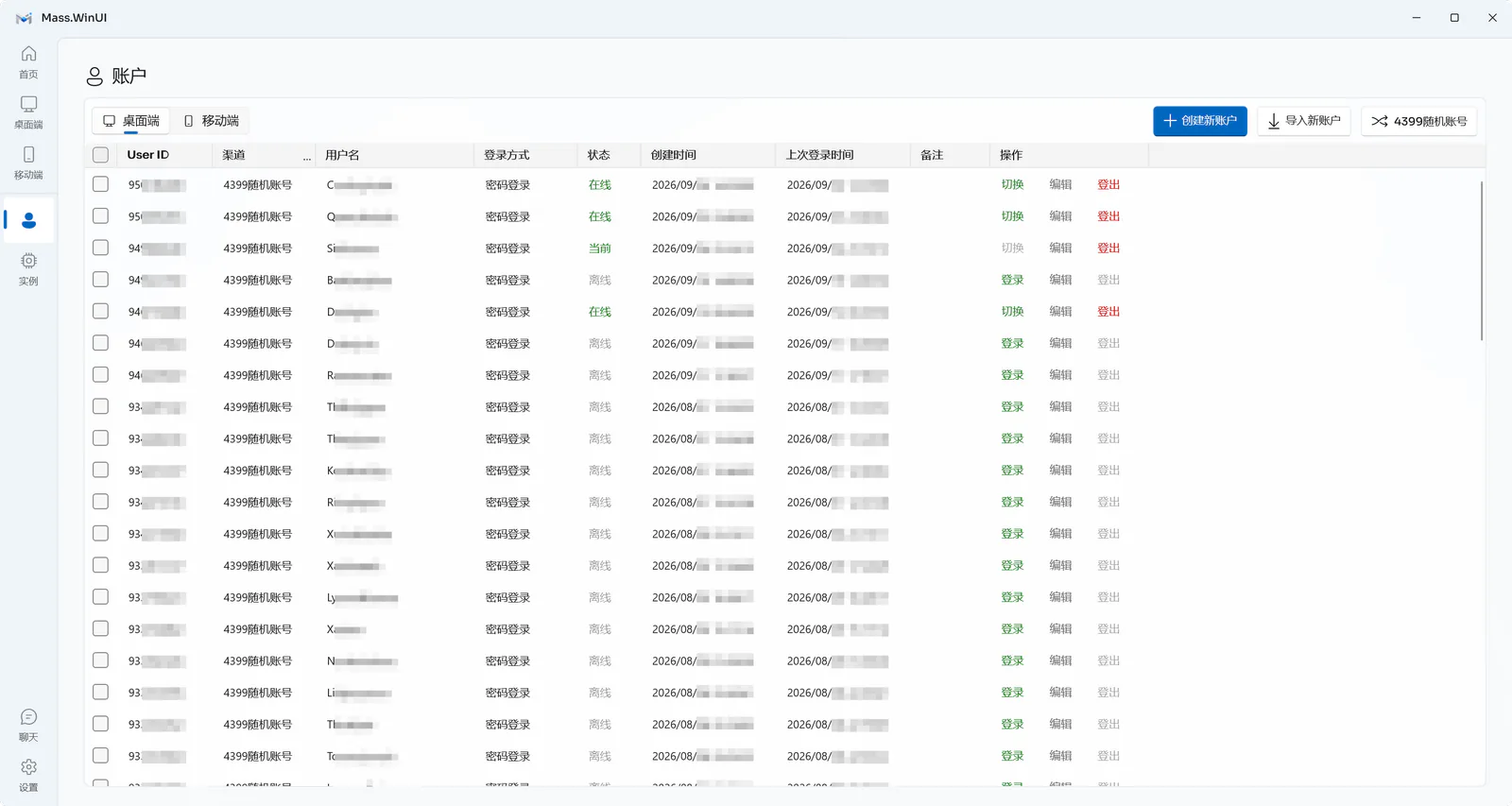The height and width of the screenshot is (806, 1512).
Task: Tick the select-all checkbox in the table header
Action: point(101,155)
